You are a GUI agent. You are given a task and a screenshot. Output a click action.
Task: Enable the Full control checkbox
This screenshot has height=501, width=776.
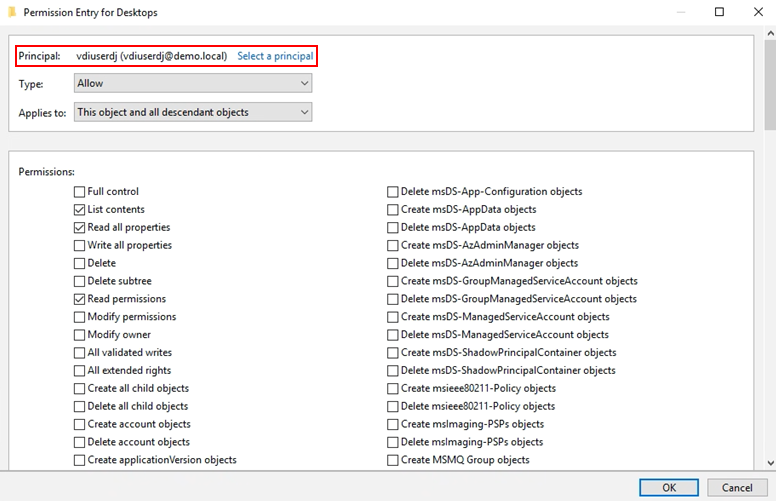[80, 192]
